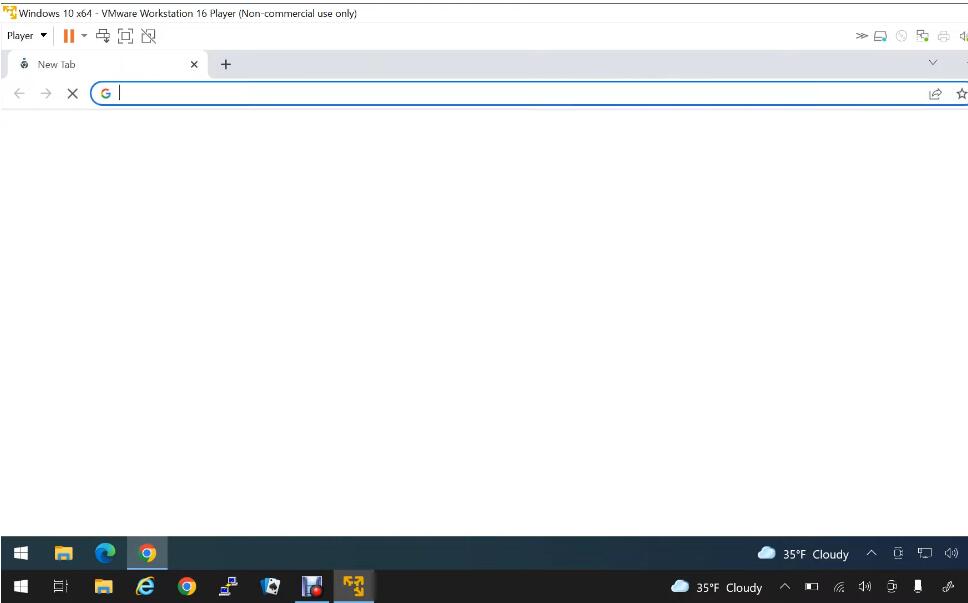Toggle Unity mode icon in VMware toolbar
The width and height of the screenshot is (968, 603).
click(x=148, y=36)
